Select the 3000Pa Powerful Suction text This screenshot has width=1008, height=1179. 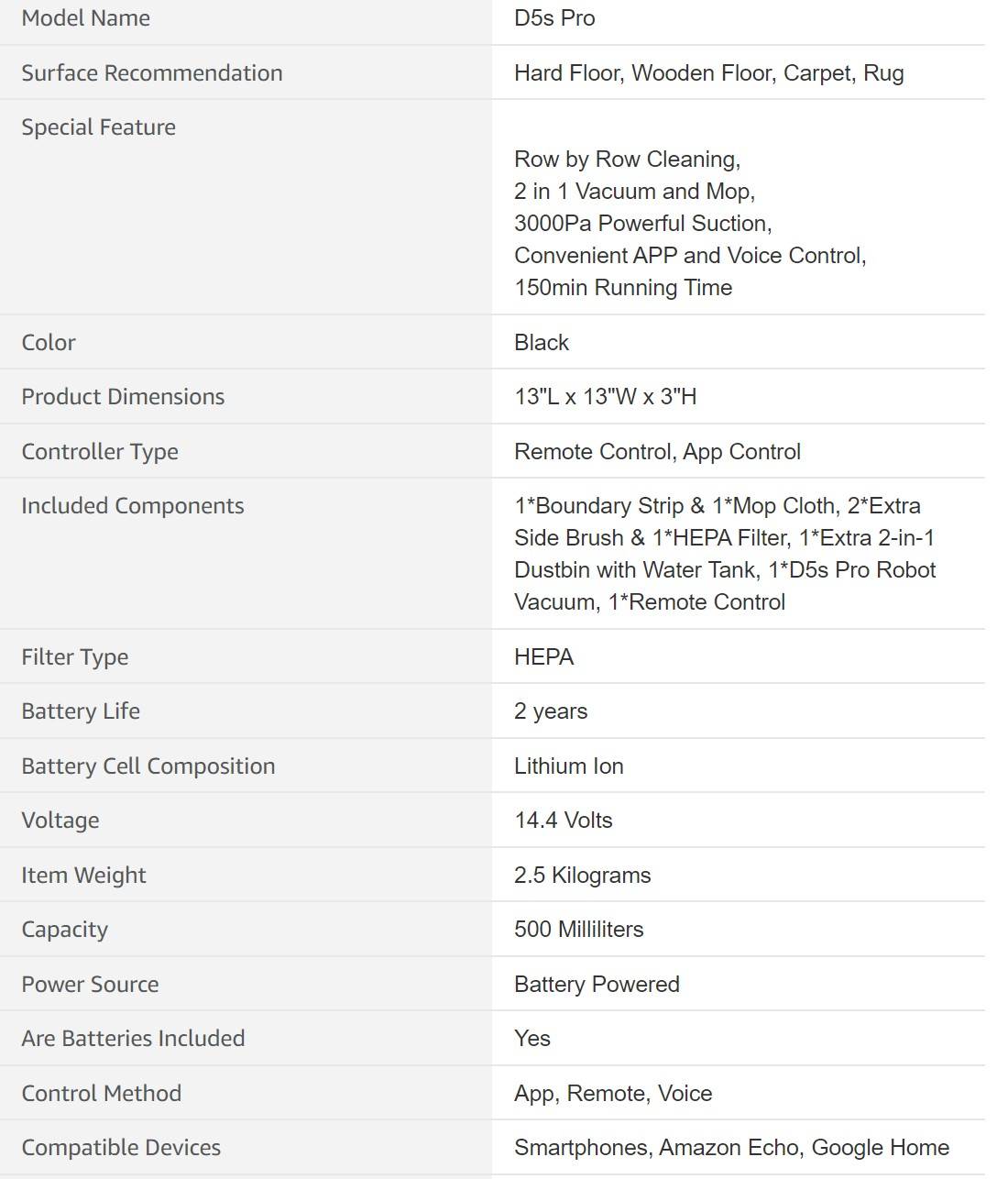[x=643, y=224]
